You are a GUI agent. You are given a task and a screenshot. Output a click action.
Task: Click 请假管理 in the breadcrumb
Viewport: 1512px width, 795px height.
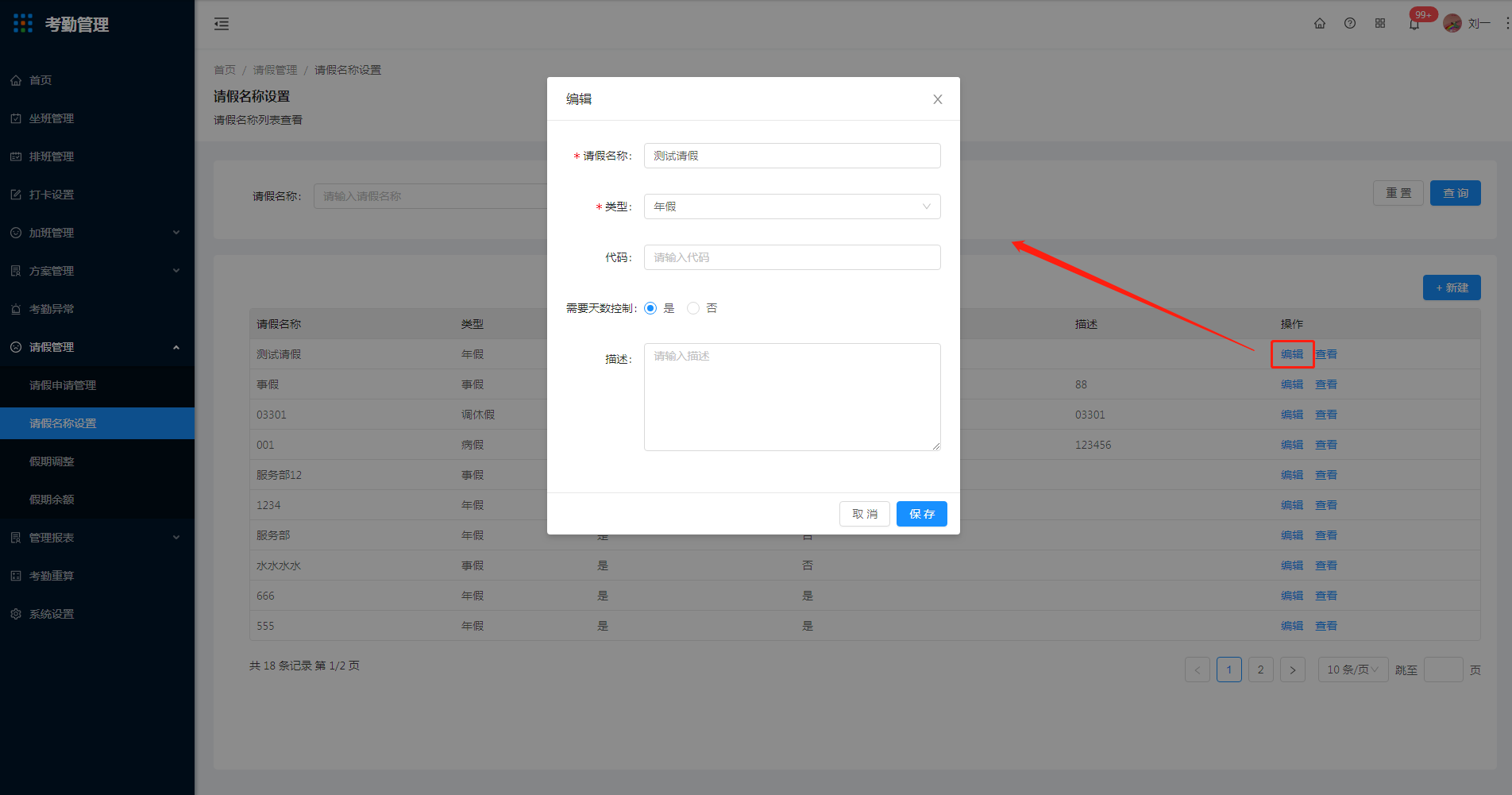coord(275,70)
